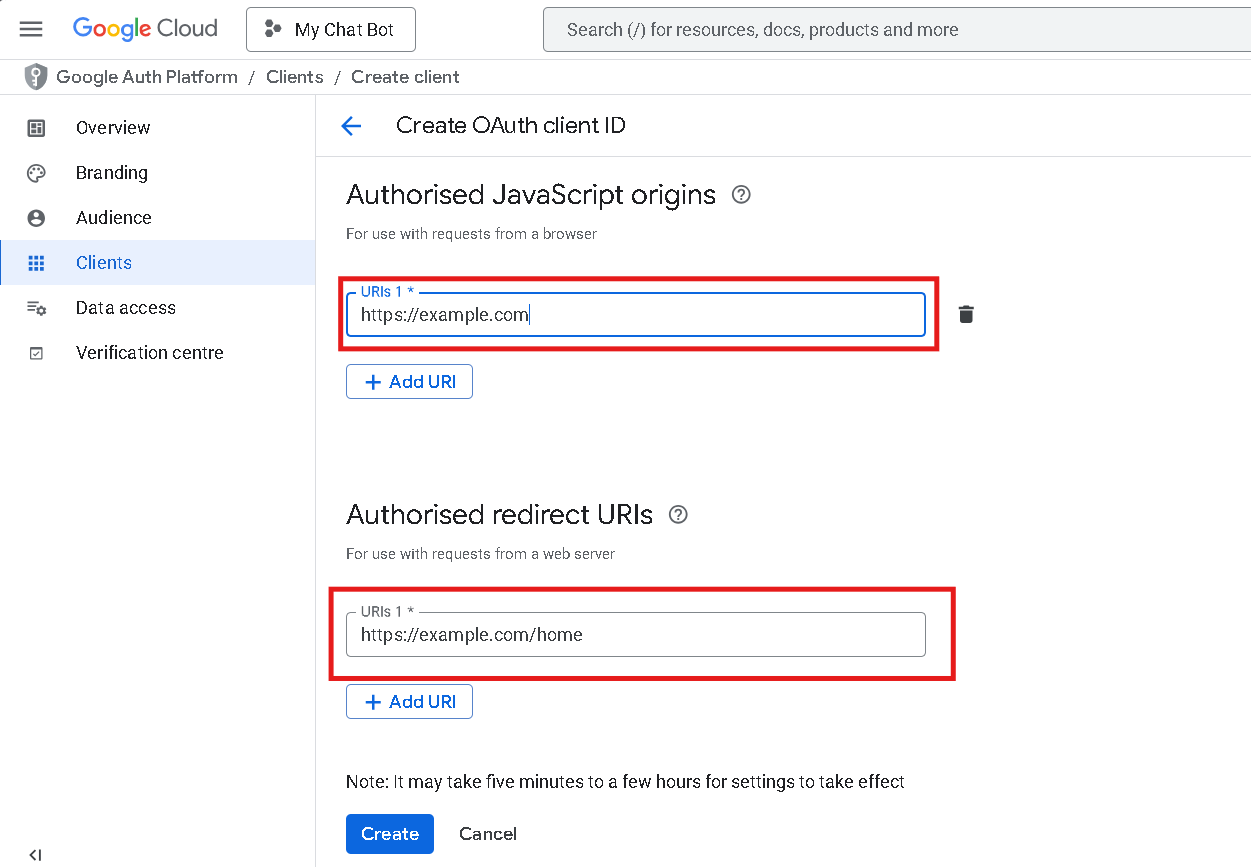Viewport: 1251px width, 867px height.
Task: Go back with the left arrow icon
Action: pyautogui.click(x=351, y=126)
